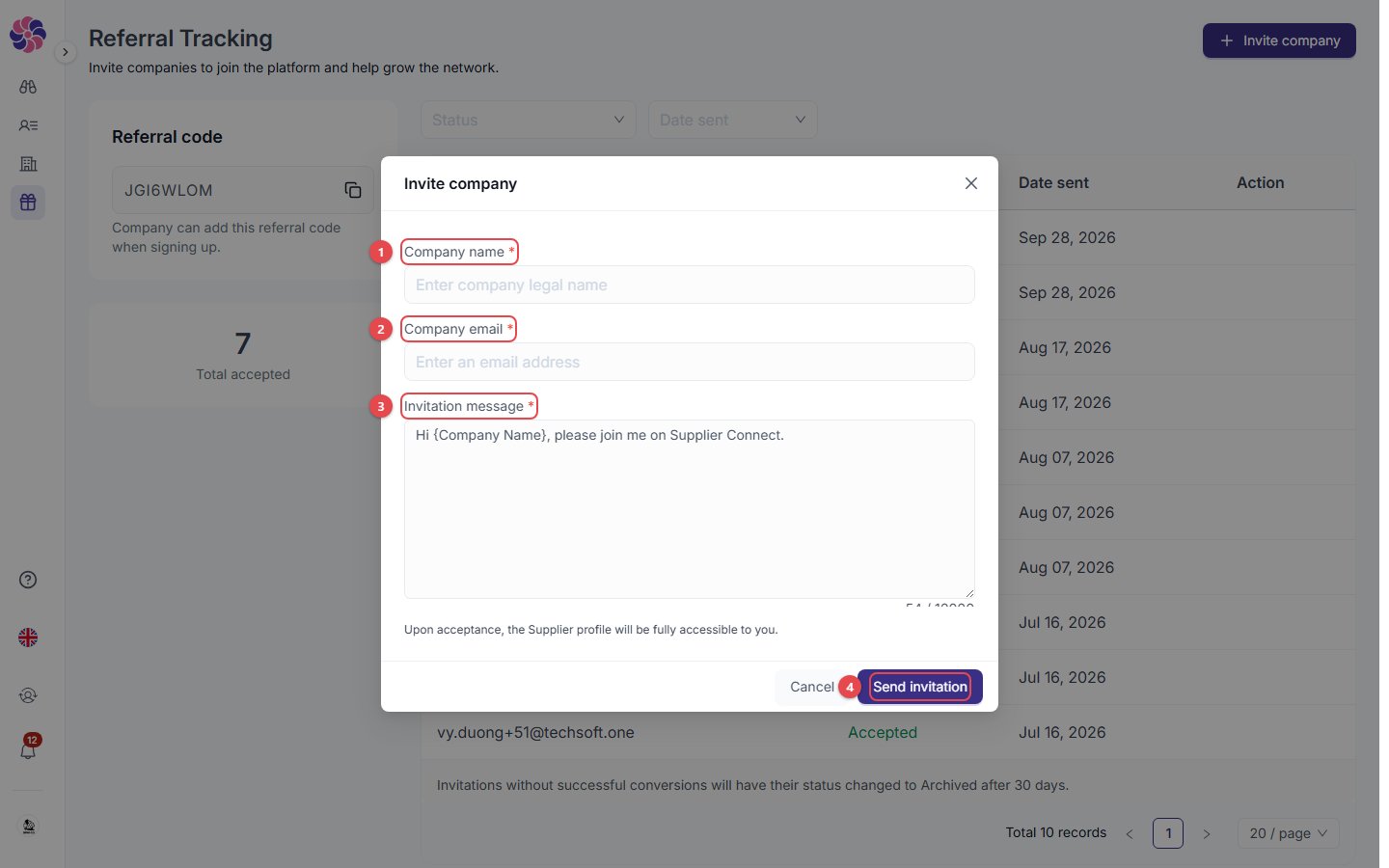
Task: Select the gift referral sidebar icon
Action: tap(28, 203)
